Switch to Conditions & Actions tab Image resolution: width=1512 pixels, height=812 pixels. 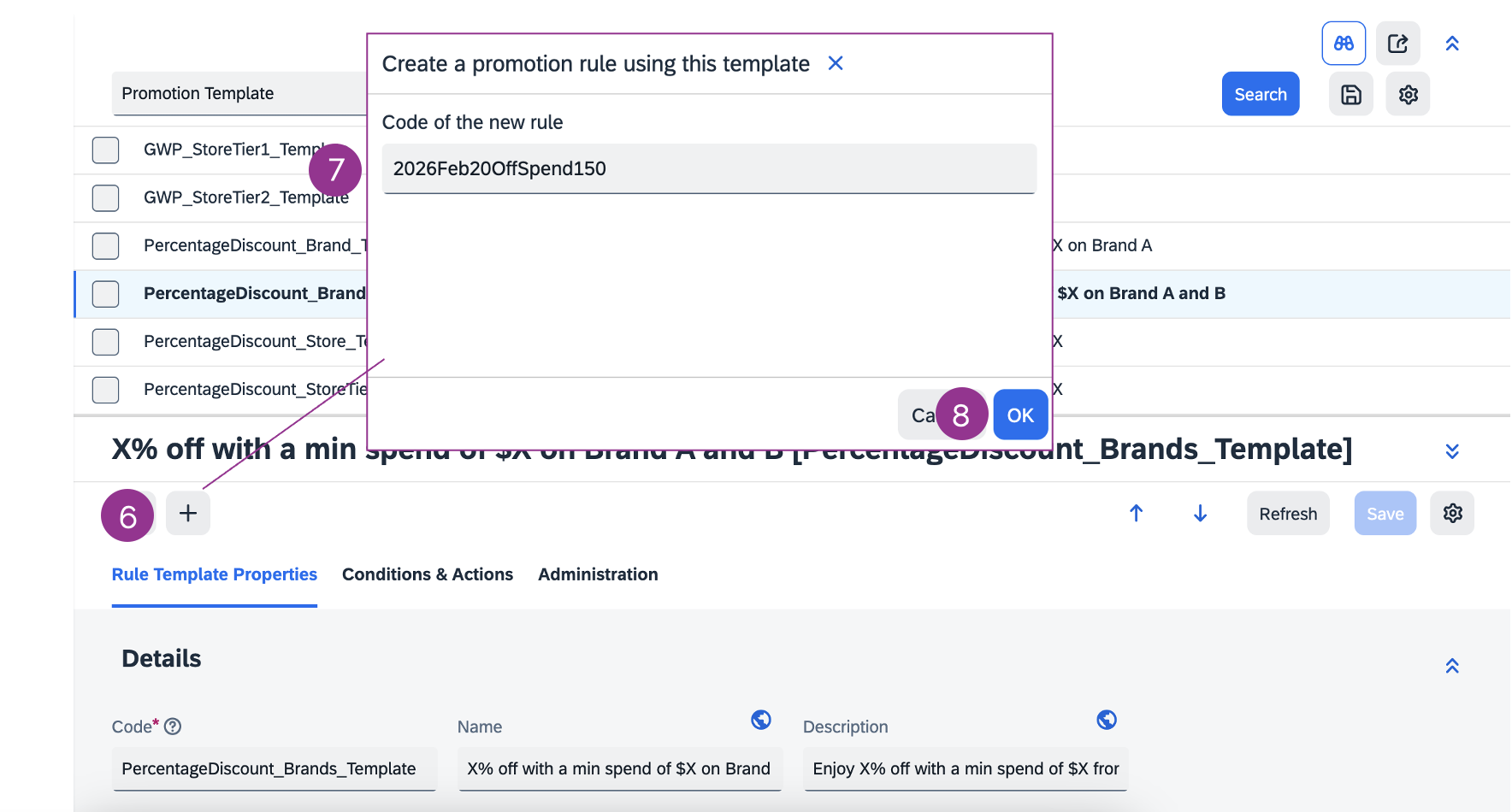point(427,574)
